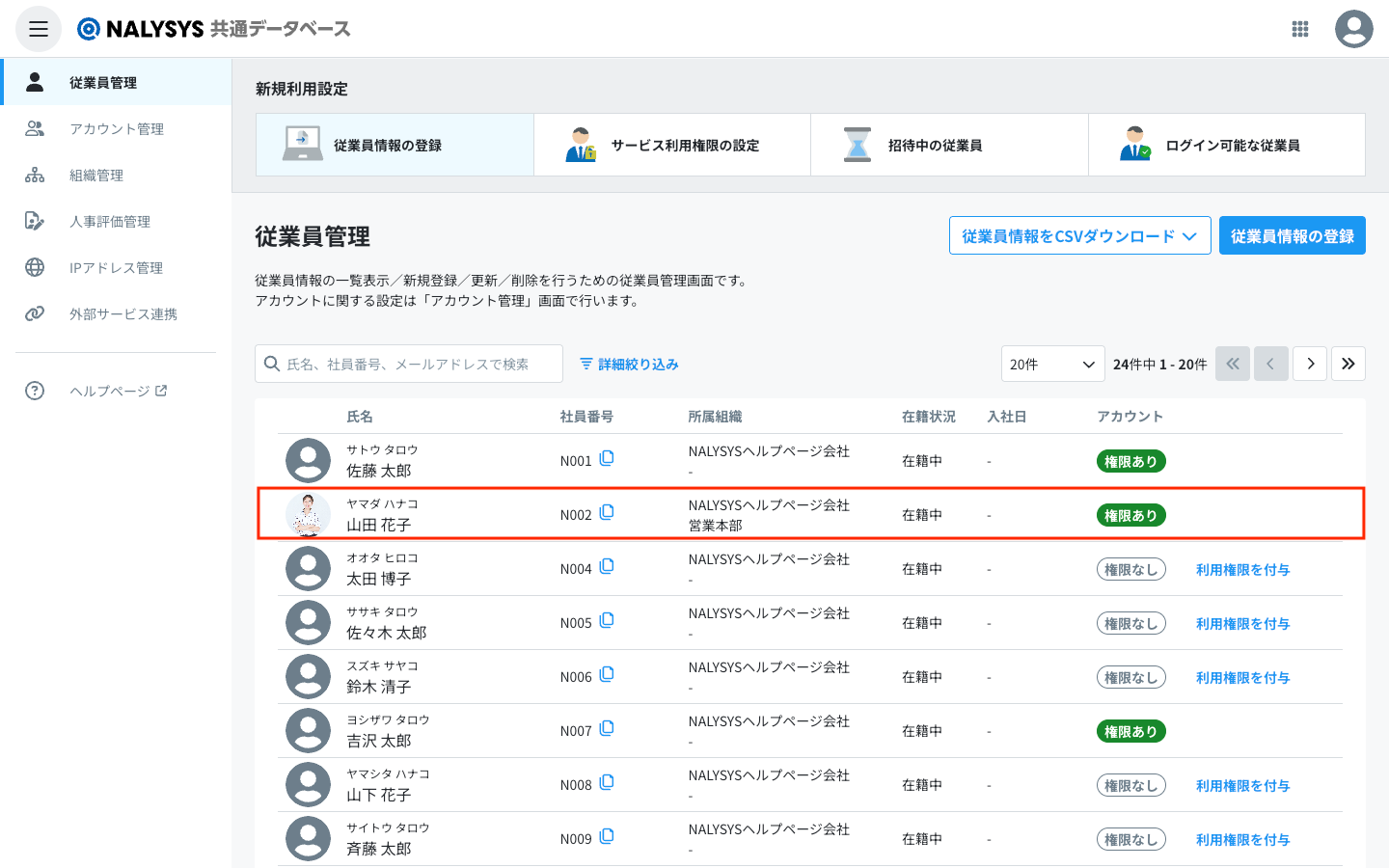Image resolution: width=1389 pixels, height=868 pixels.
Task: Click the user profile avatar icon
Action: coord(1353,29)
